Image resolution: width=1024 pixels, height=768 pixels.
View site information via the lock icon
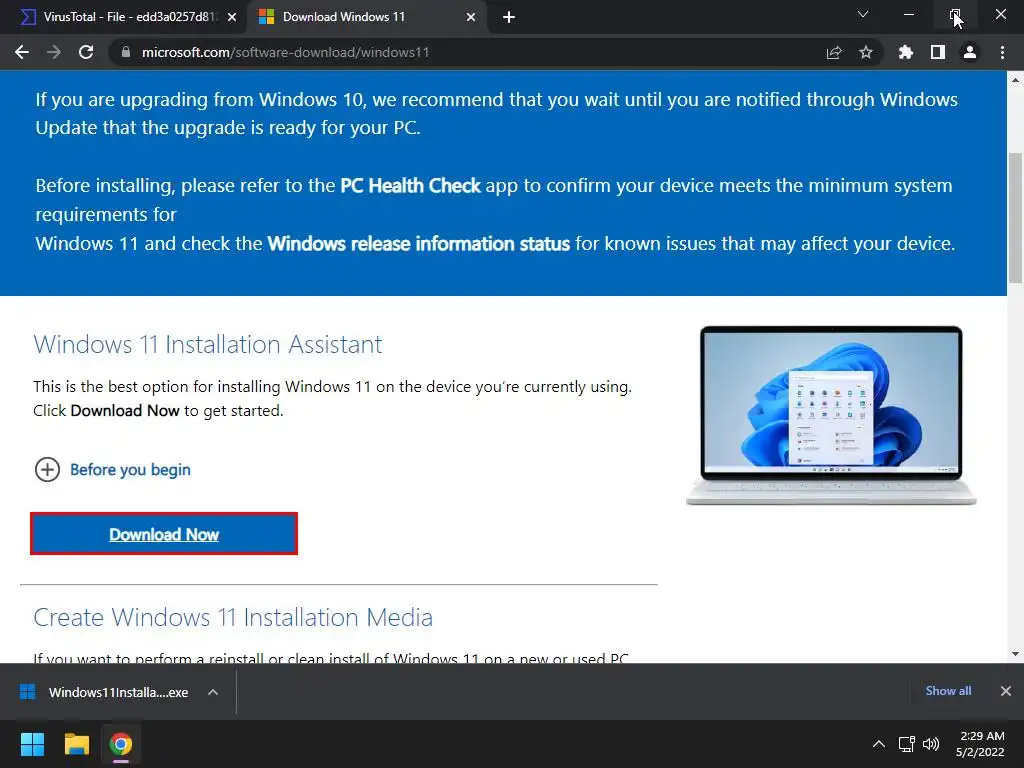coord(126,52)
